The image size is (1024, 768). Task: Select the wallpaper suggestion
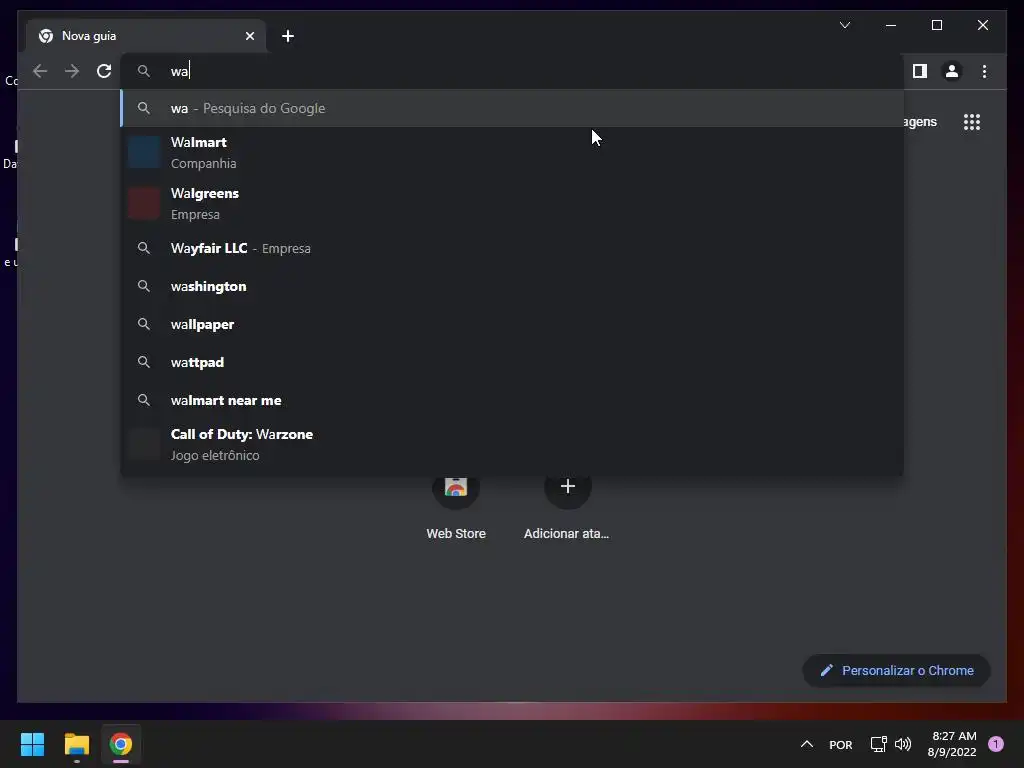coord(512,324)
